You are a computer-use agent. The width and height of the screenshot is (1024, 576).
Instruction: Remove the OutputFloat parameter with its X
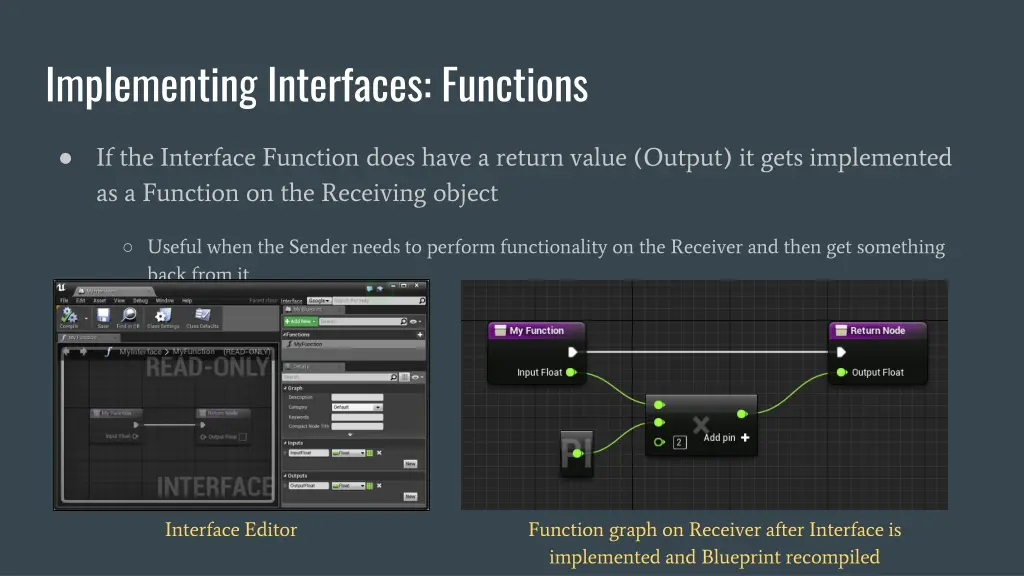pyautogui.click(x=379, y=485)
